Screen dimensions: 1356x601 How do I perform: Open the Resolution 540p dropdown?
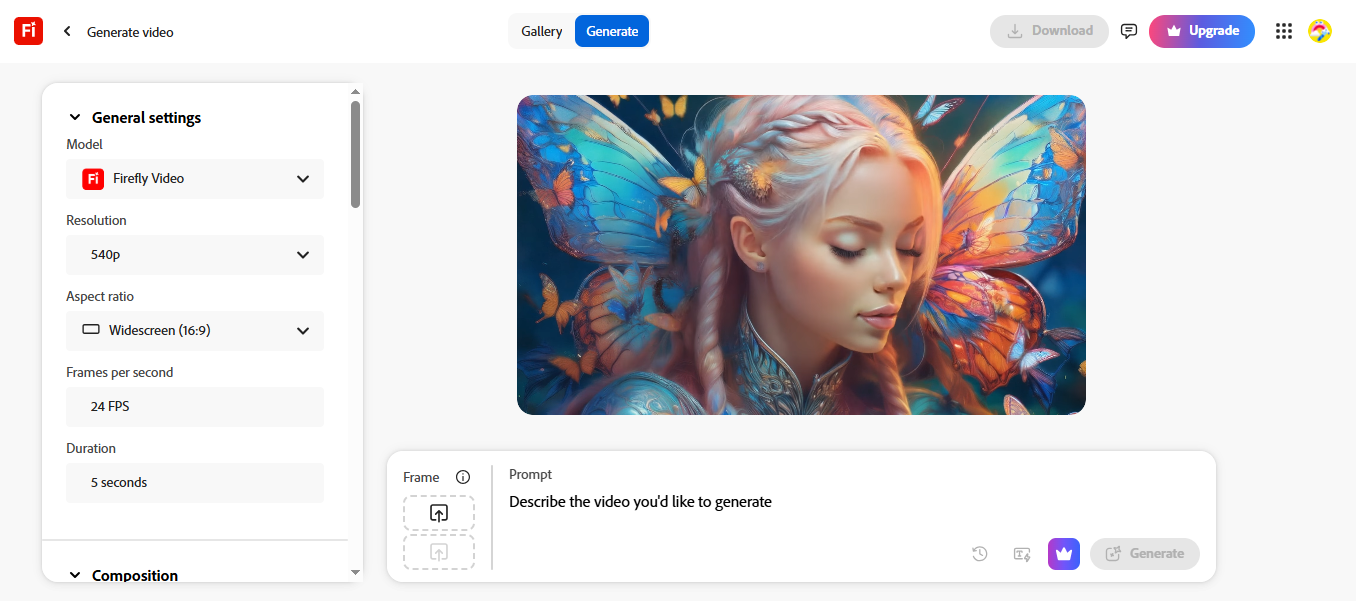(195, 255)
